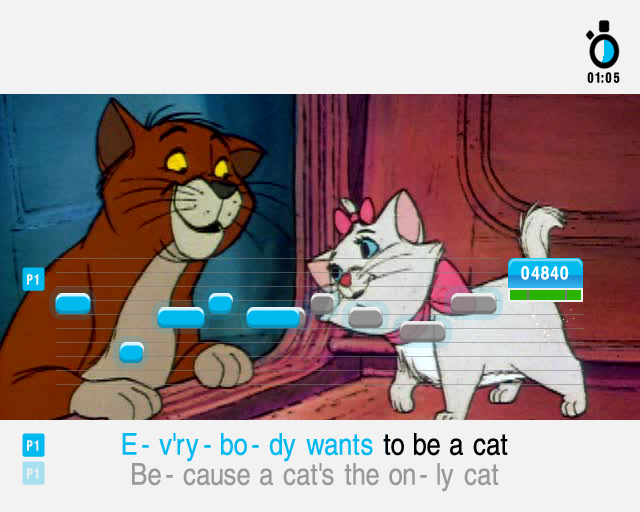
Task: Click the last gray note bar near the score
Action: coord(474,304)
